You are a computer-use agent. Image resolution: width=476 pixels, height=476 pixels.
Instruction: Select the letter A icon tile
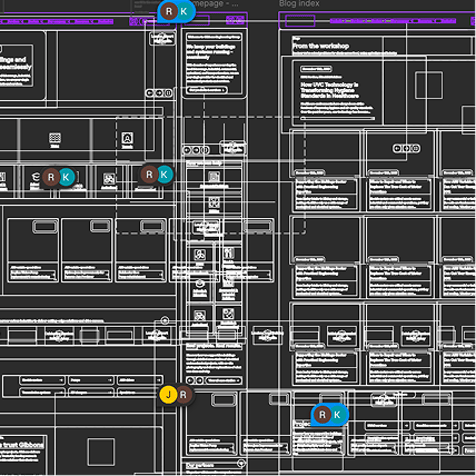127,137
